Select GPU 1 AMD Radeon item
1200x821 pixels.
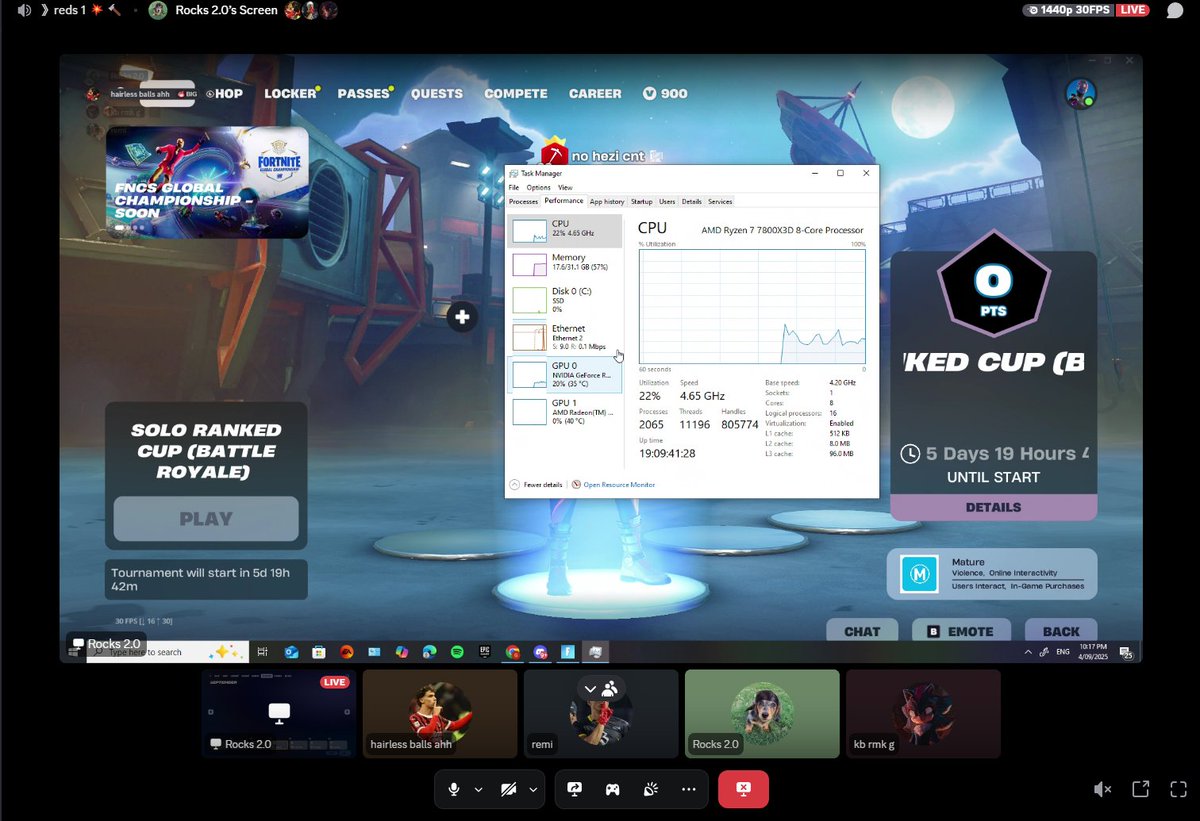pyautogui.click(x=565, y=410)
